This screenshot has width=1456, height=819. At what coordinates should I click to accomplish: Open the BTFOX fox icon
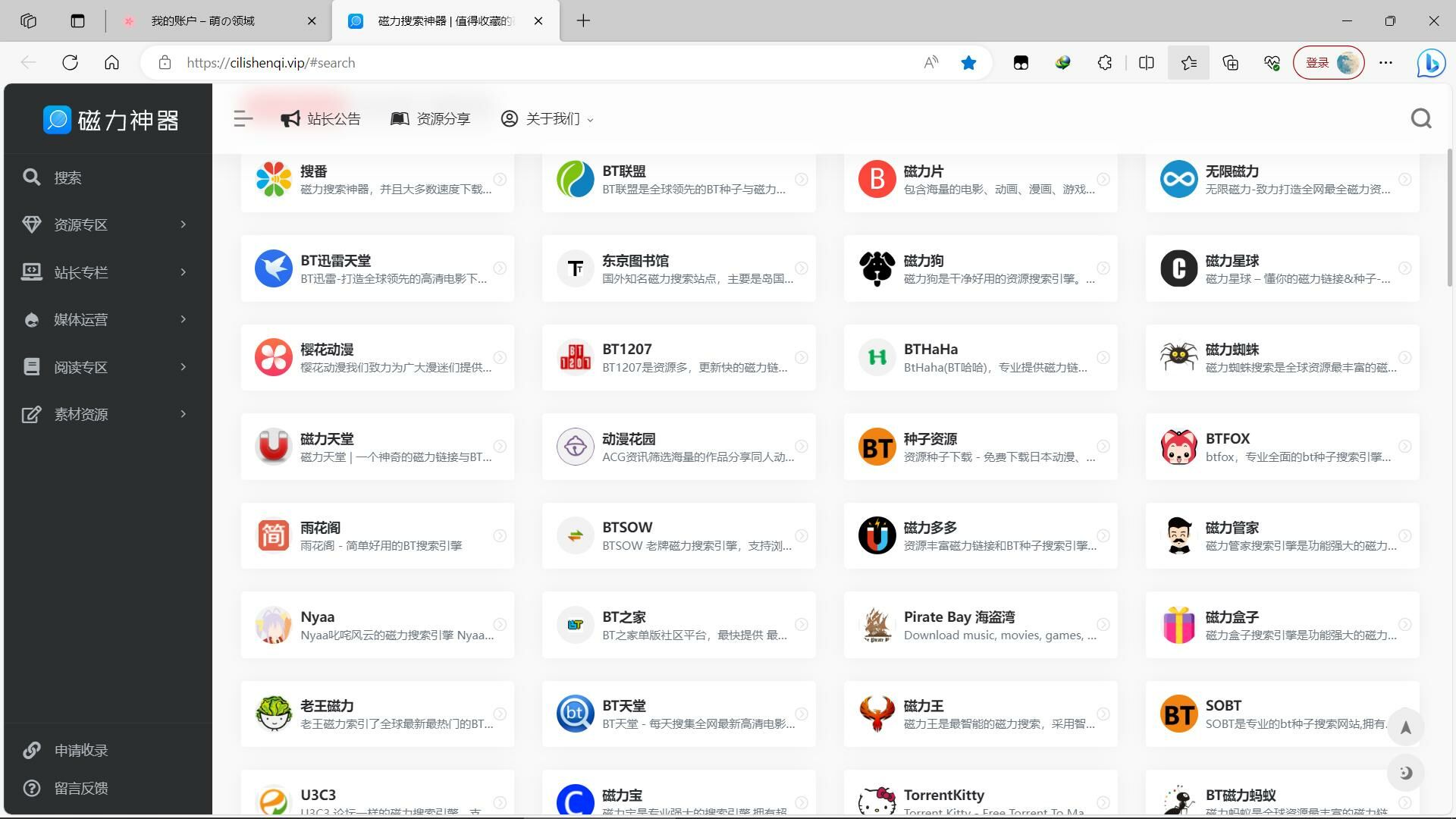click(x=1178, y=447)
